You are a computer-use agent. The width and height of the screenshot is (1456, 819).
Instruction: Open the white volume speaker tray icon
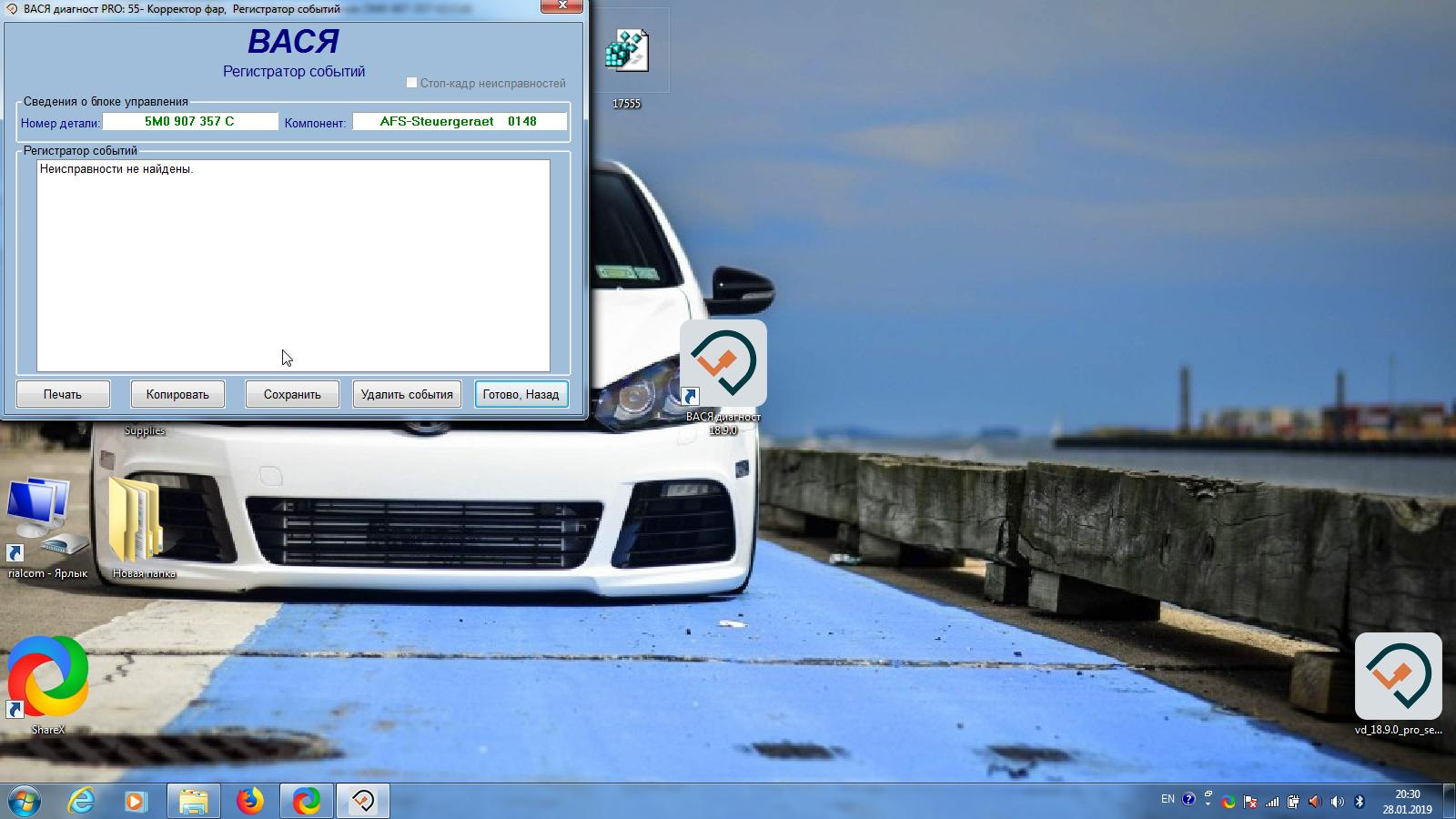tap(1337, 802)
